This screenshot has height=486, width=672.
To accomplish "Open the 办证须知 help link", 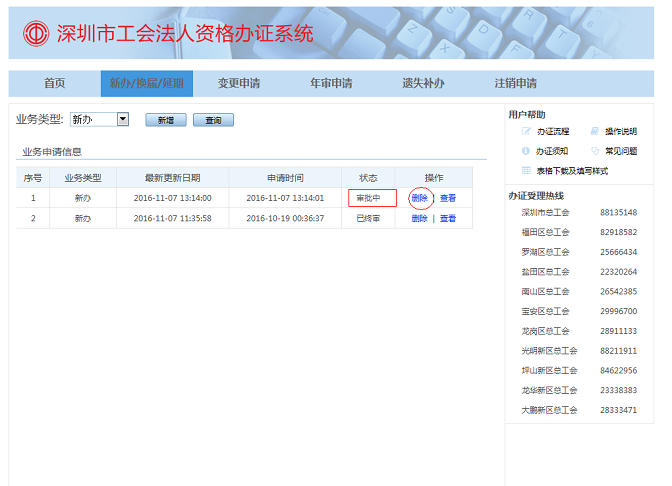I will [552, 151].
